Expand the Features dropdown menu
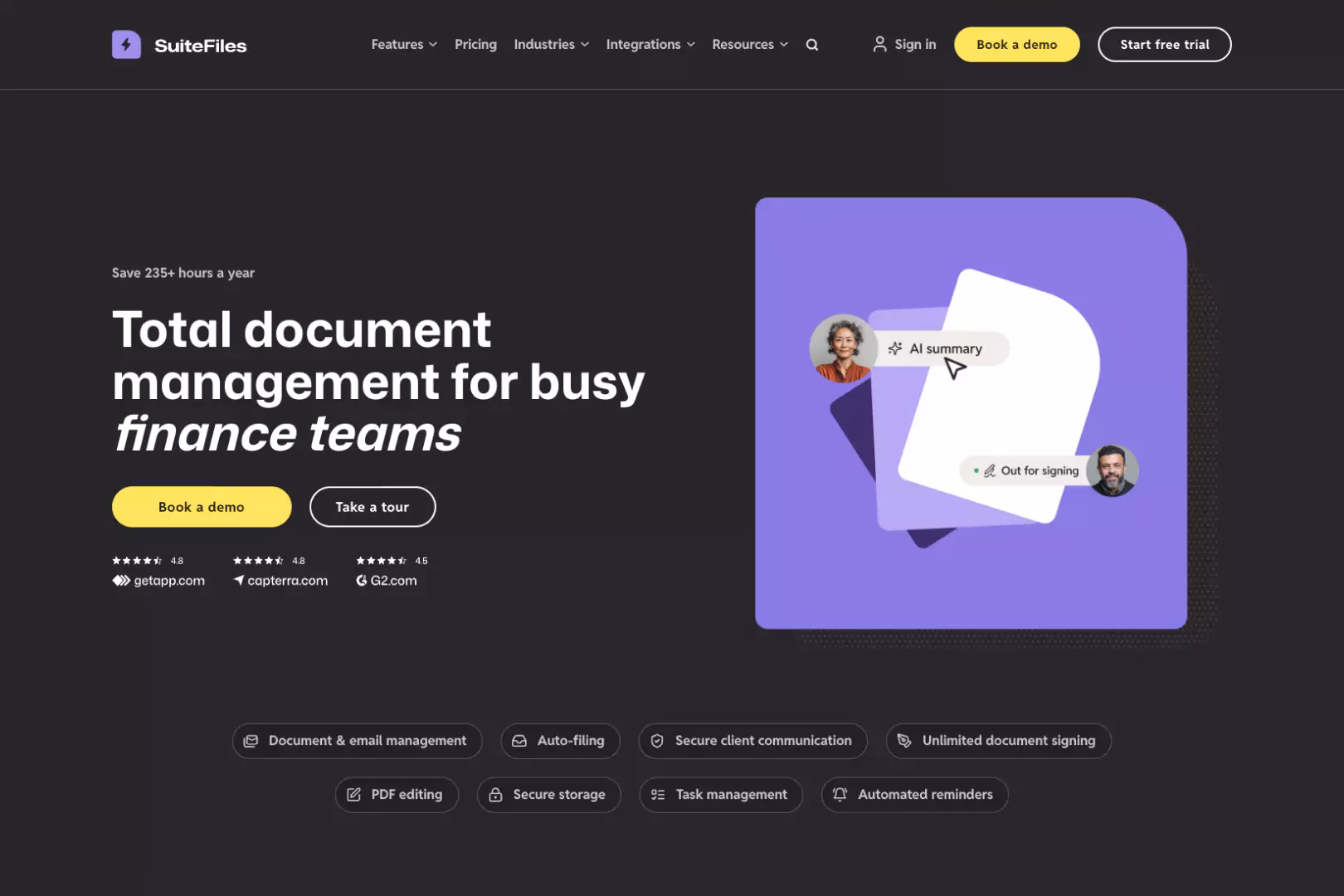1344x896 pixels. (403, 45)
